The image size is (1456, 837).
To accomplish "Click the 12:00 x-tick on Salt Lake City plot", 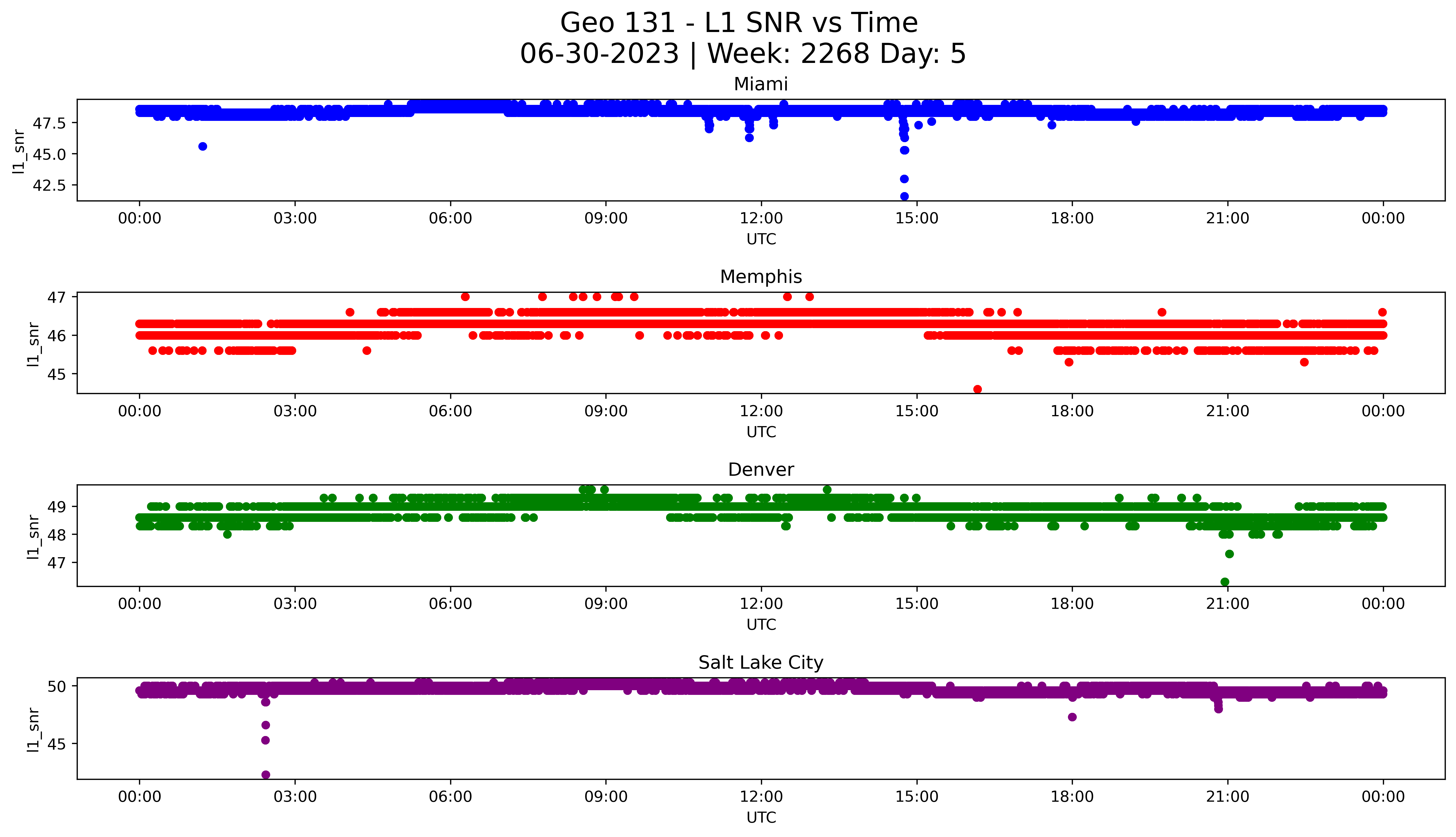I will point(761,797).
